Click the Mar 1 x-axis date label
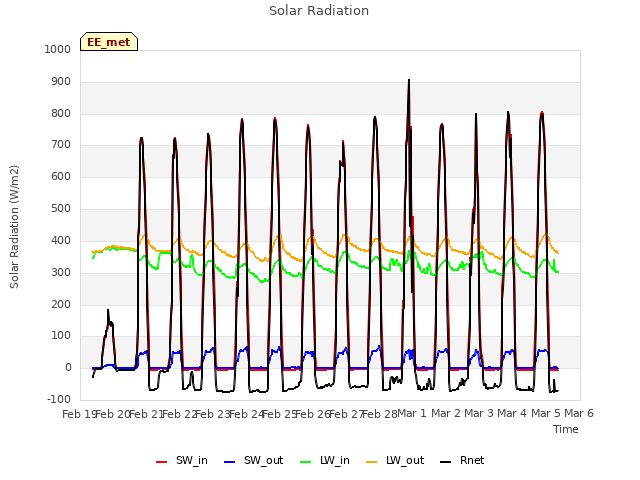Screen dimensions: 640x480 pos(412,413)
